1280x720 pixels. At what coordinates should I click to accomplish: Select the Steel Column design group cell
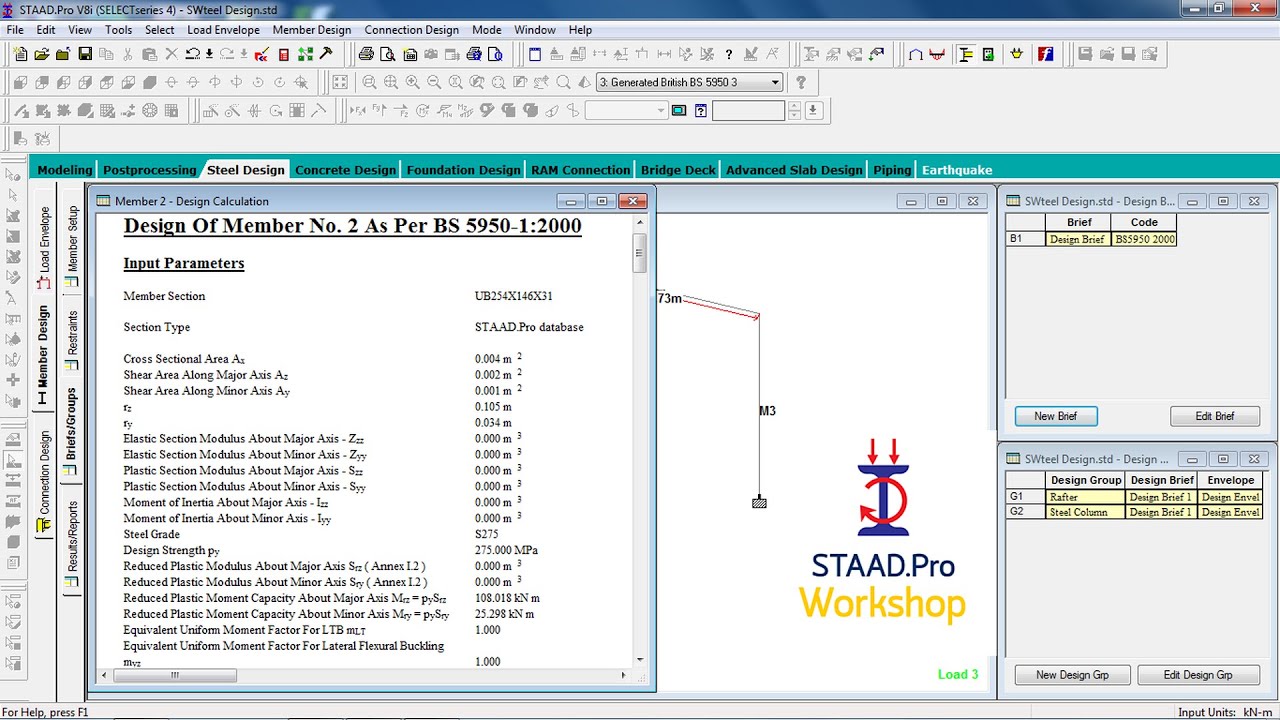[1085, 512]
